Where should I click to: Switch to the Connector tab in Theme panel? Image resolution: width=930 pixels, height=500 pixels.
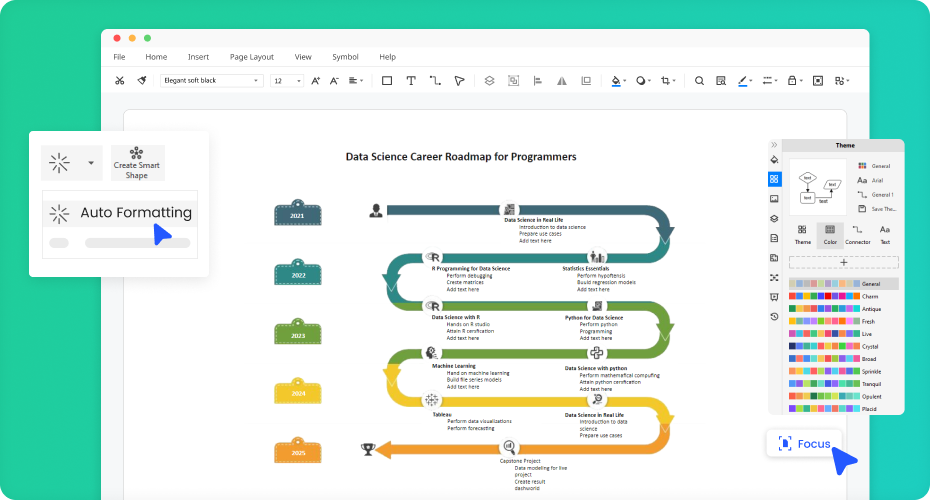(x=857, y=235)
